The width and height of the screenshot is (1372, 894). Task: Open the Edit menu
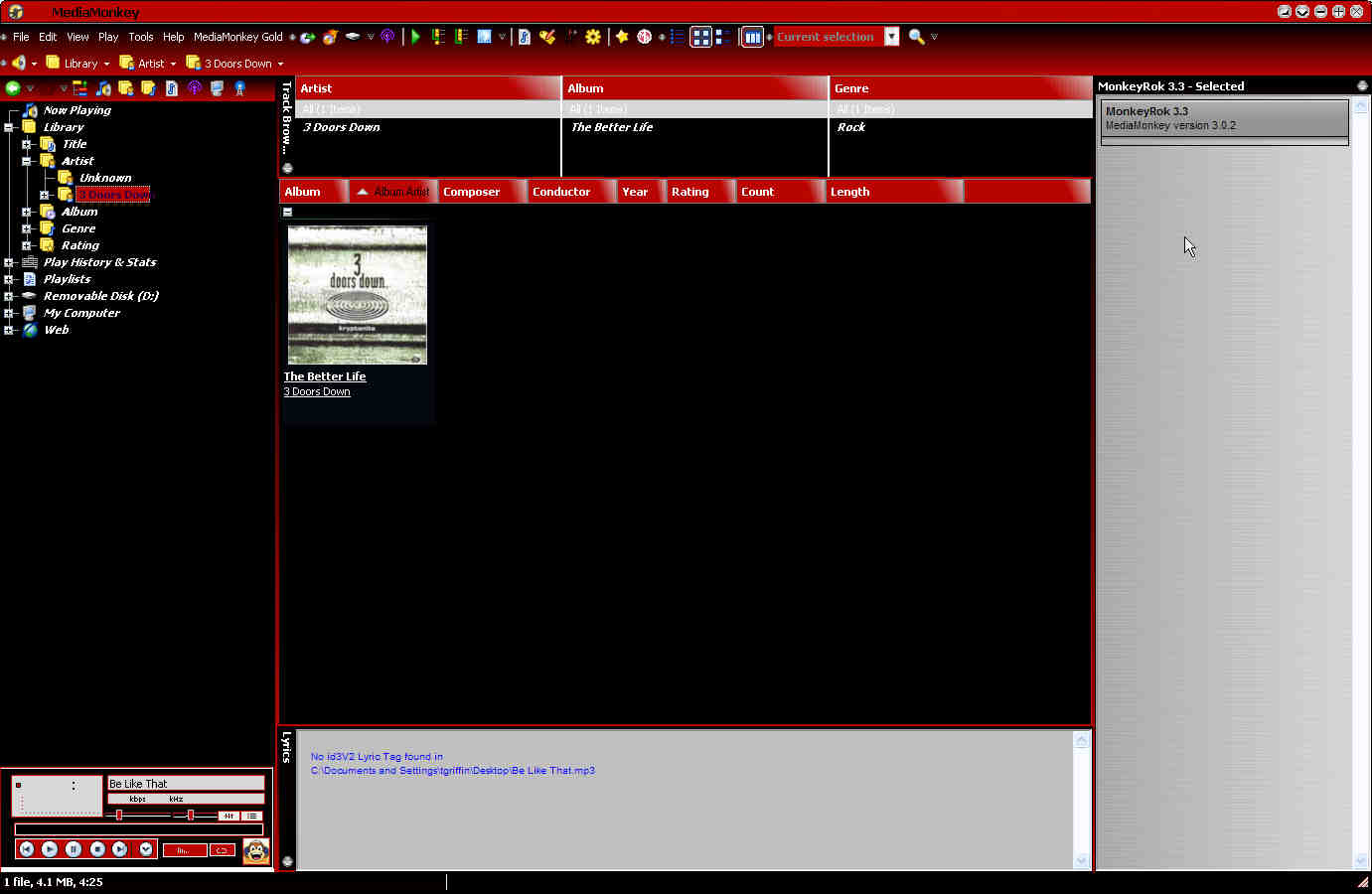[x=48, y=37]
